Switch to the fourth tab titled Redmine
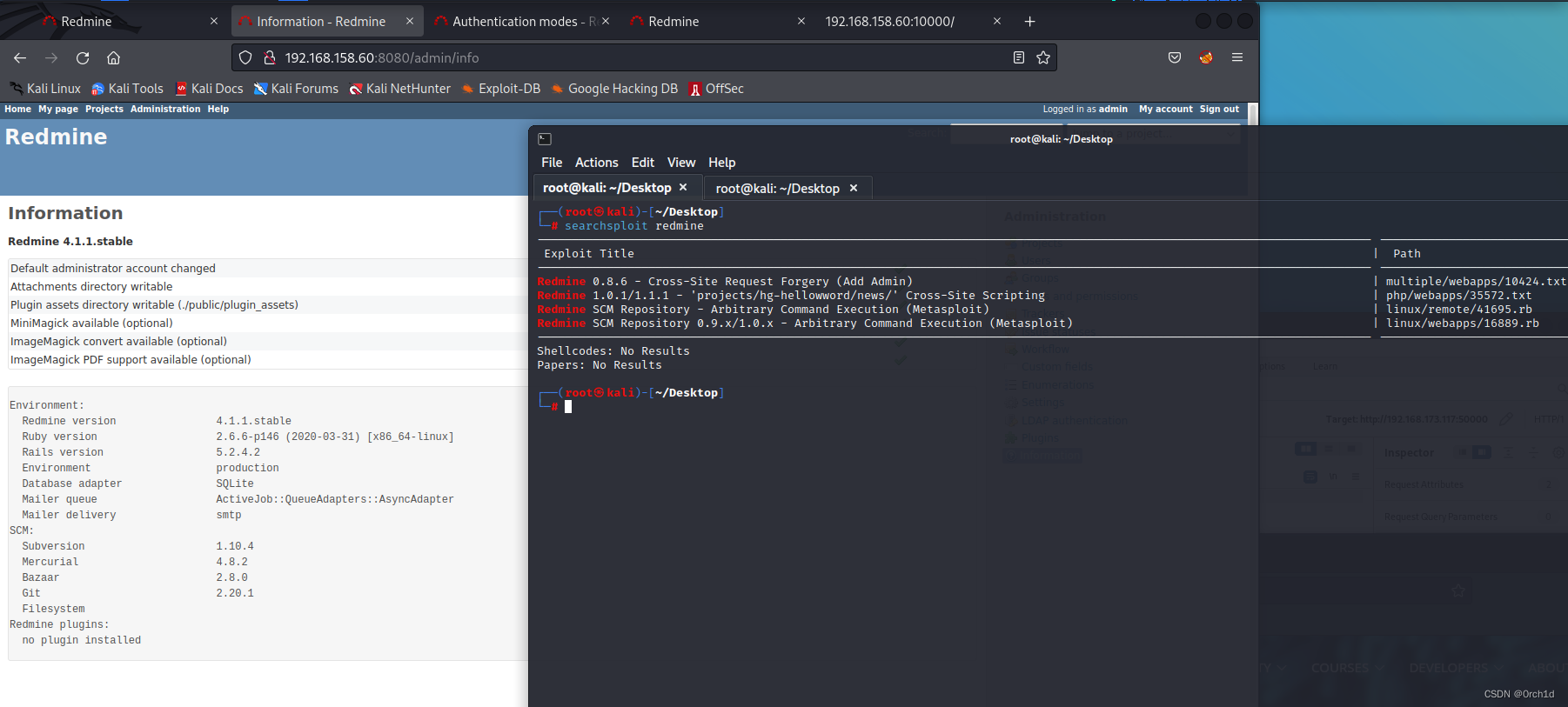 click(x=718, y=21)
